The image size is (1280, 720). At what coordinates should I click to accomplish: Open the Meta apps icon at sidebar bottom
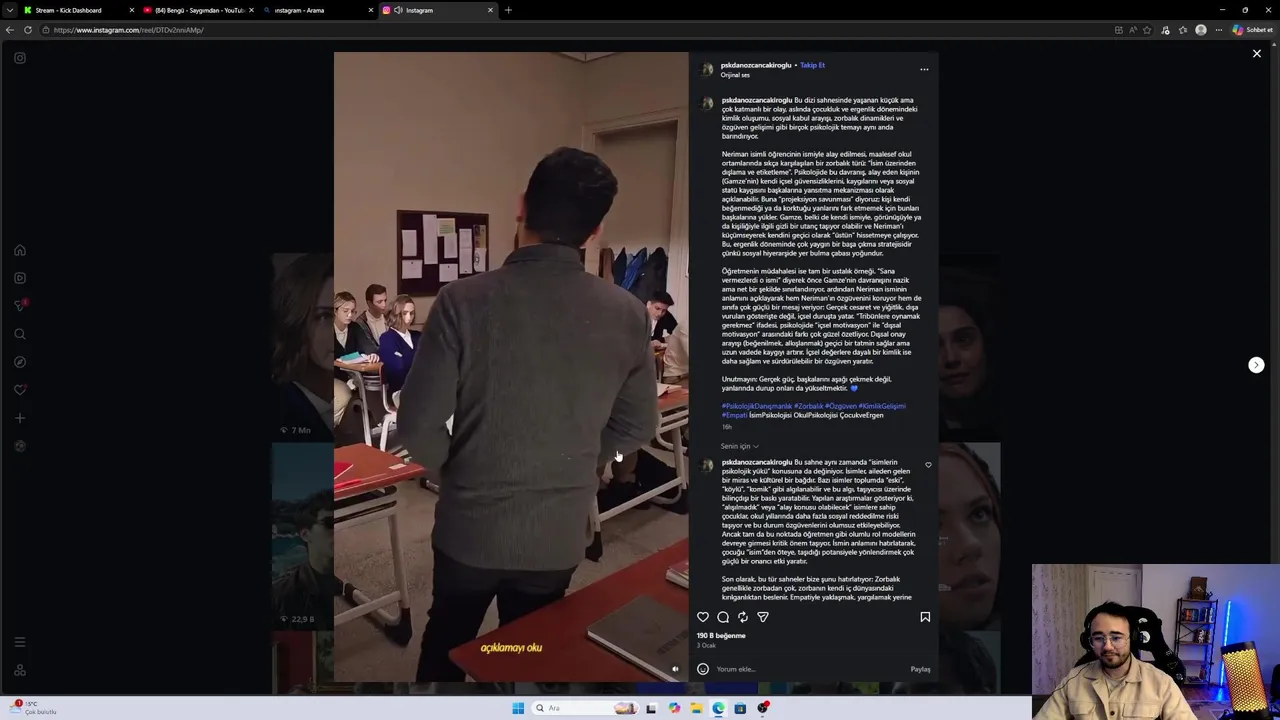click(x=20, y=670)
